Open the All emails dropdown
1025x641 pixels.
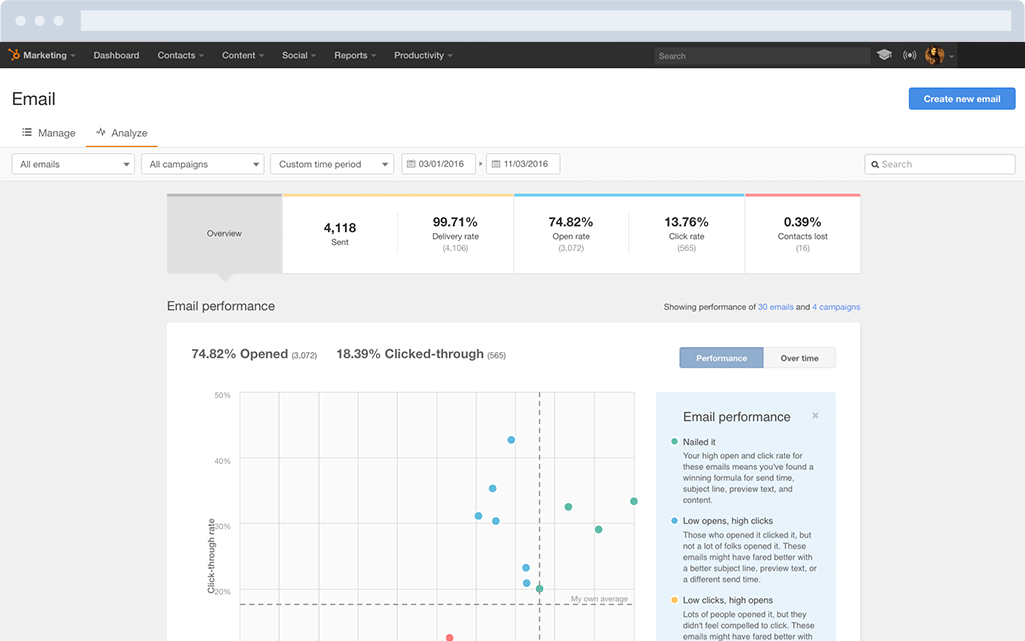72,163
